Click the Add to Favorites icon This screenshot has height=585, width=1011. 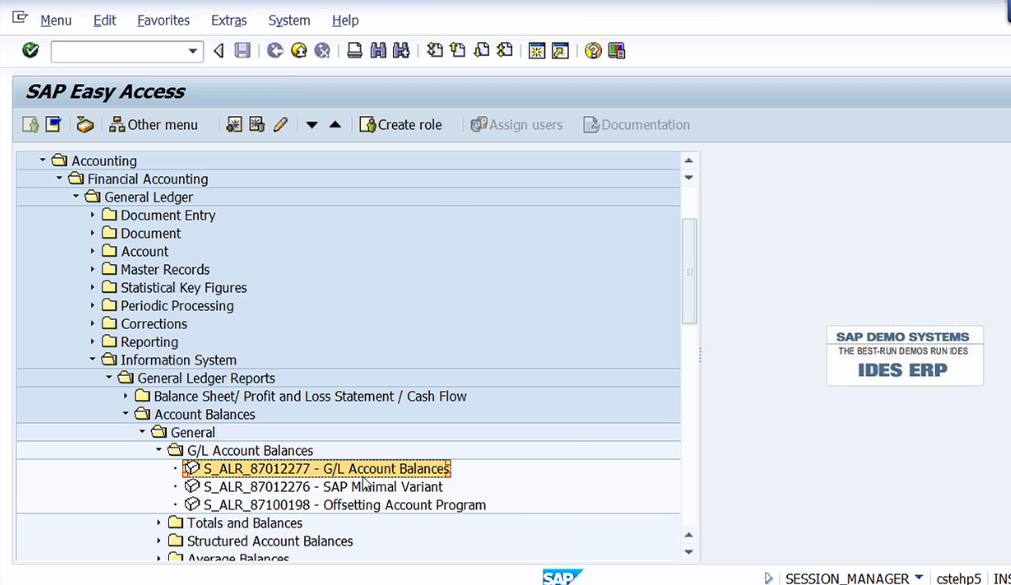click(234, 124)
